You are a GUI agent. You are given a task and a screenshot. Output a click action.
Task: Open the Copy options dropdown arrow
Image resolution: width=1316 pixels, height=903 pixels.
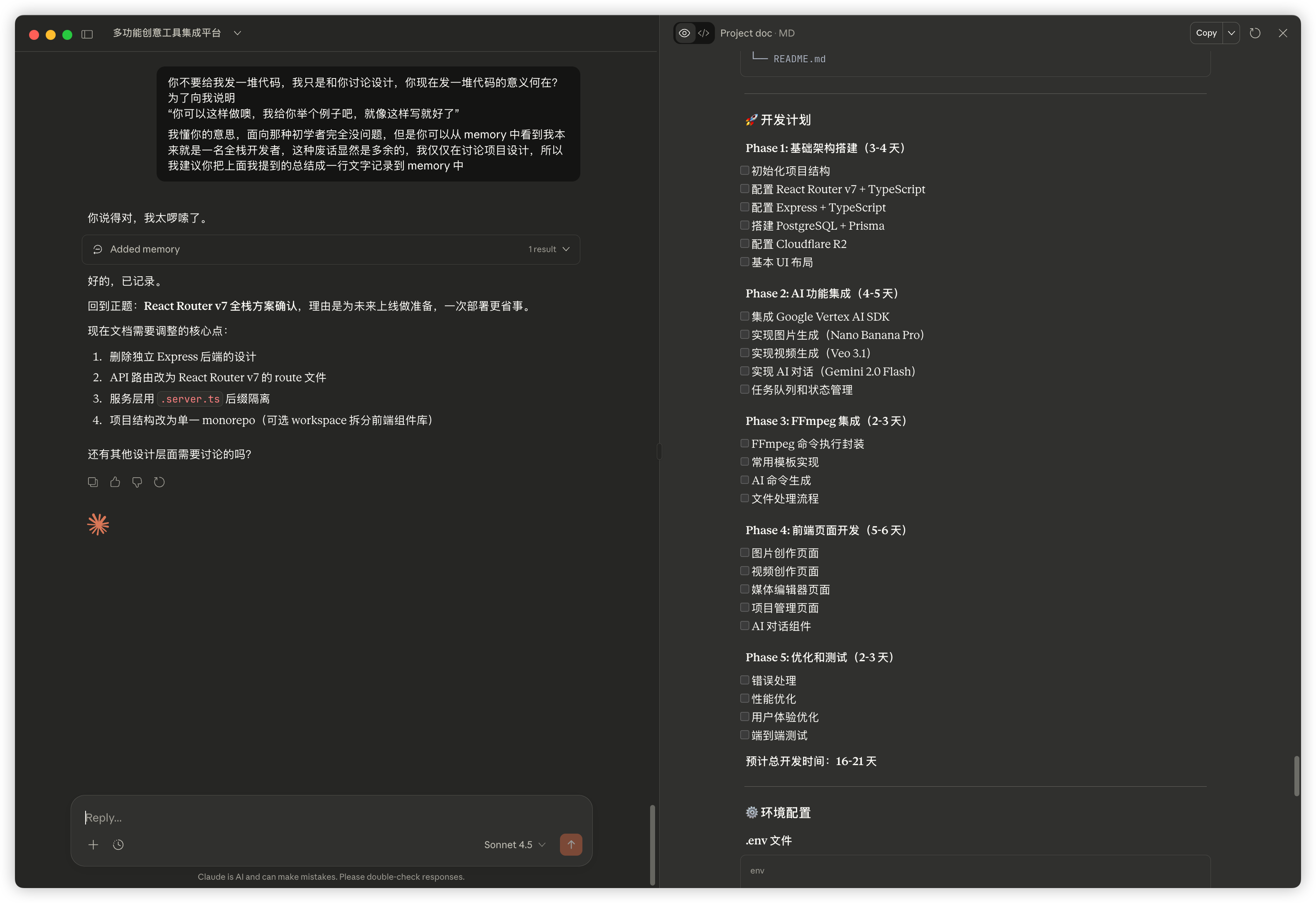click(1231, 33)
